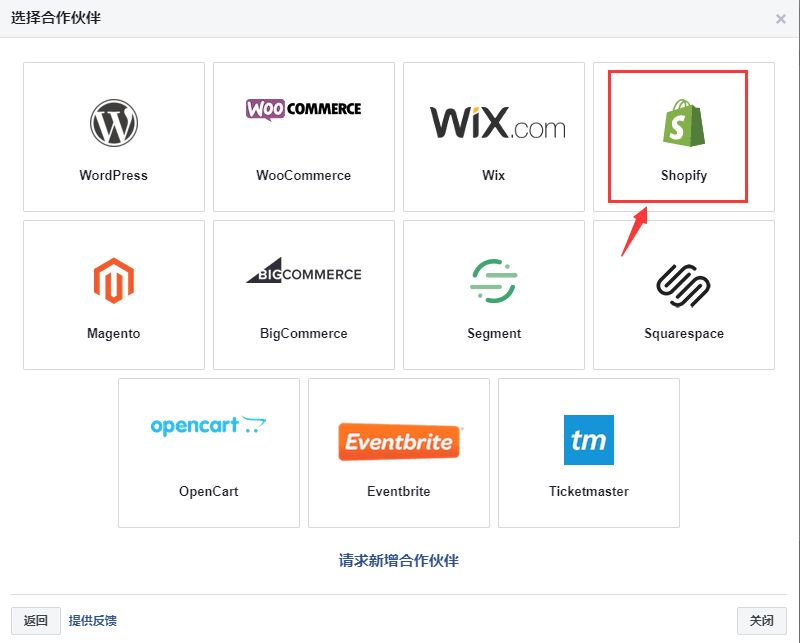The width and height of the screenshot is (800, 643).
Task: Click the 关闭 button
Action: point(762,621)
